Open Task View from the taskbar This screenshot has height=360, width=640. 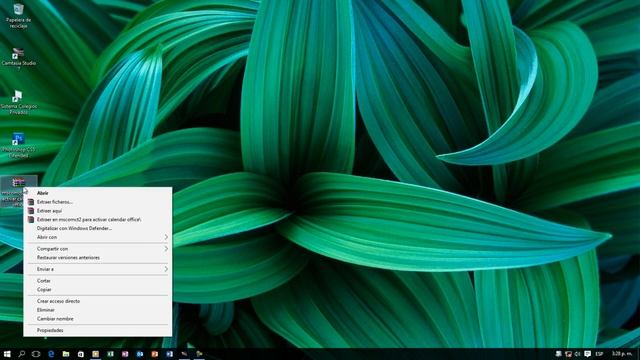point(36,354)
